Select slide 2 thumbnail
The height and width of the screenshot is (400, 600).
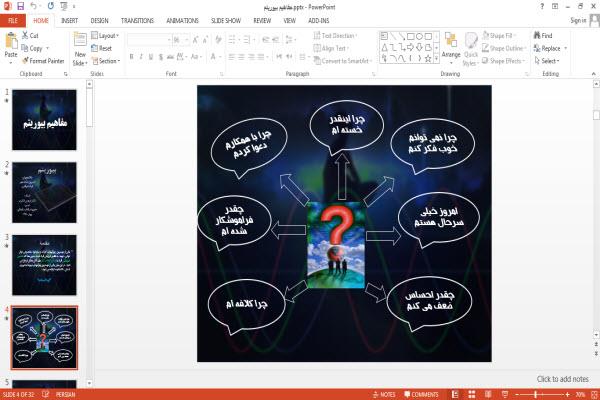(x=44, y=192)
